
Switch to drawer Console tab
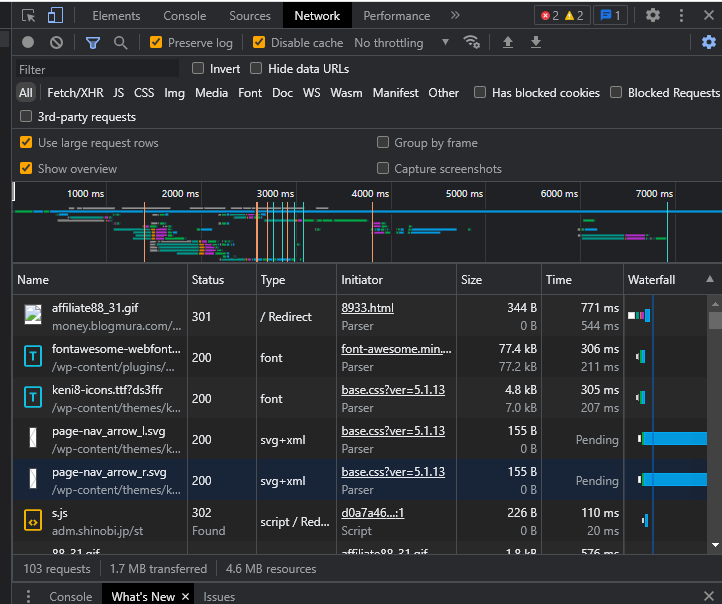pyautogui.click(x=70, y=597)
